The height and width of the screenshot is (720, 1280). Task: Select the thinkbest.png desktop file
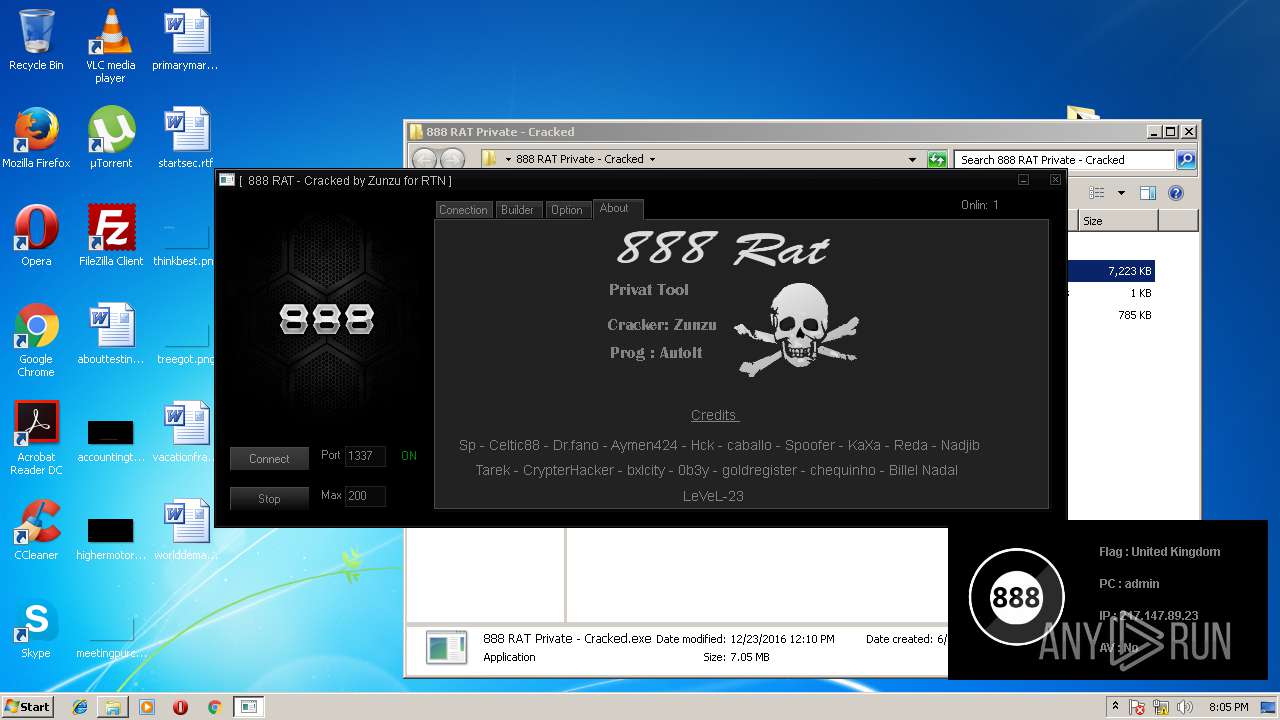click(x=185, y=246)
